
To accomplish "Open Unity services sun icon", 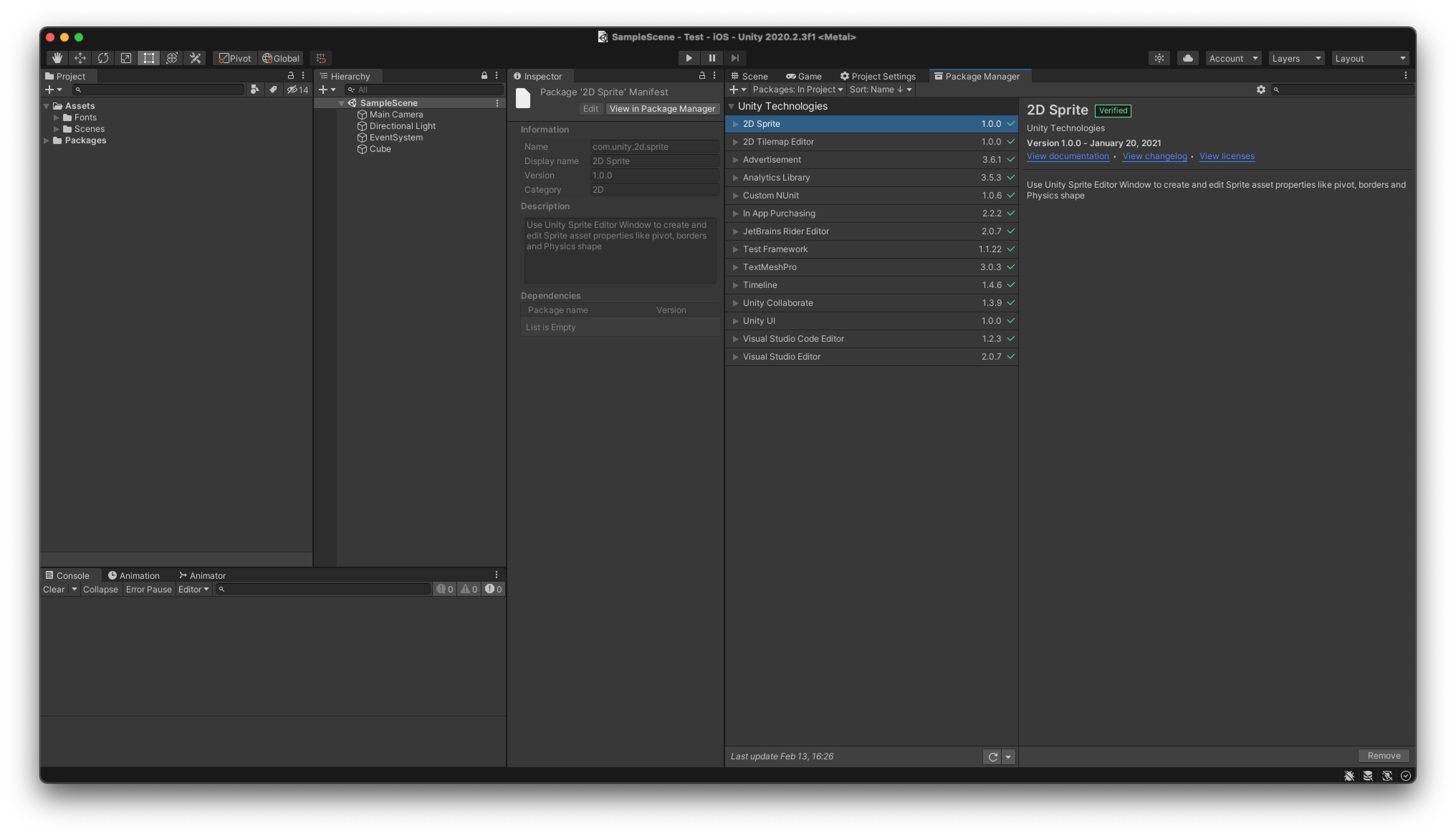I will [x=1159, y=58].
